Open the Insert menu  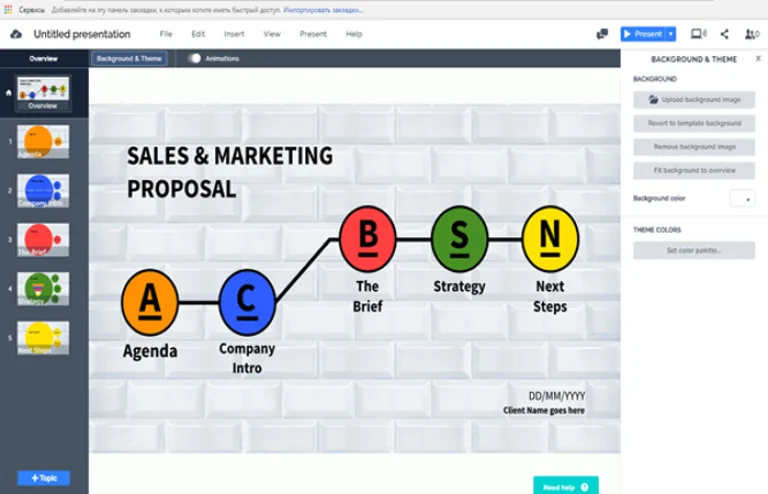click(234, 34)
